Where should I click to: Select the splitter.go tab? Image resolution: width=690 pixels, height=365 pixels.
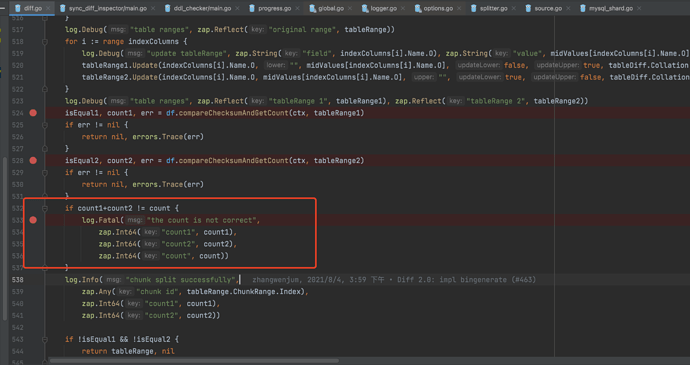click(x=493, y=8)
